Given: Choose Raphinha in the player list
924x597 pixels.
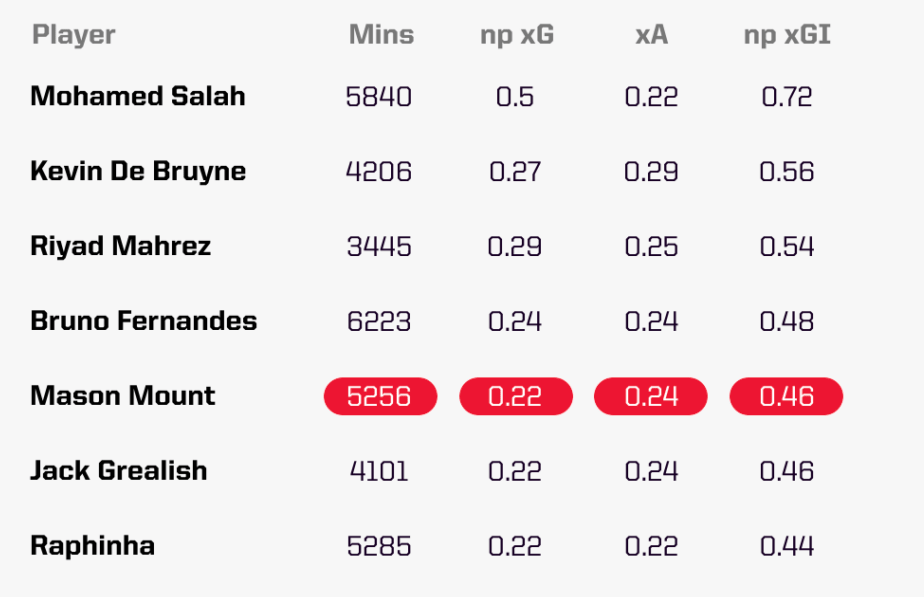Looking at the screenshot, I should tap(92, 546).
